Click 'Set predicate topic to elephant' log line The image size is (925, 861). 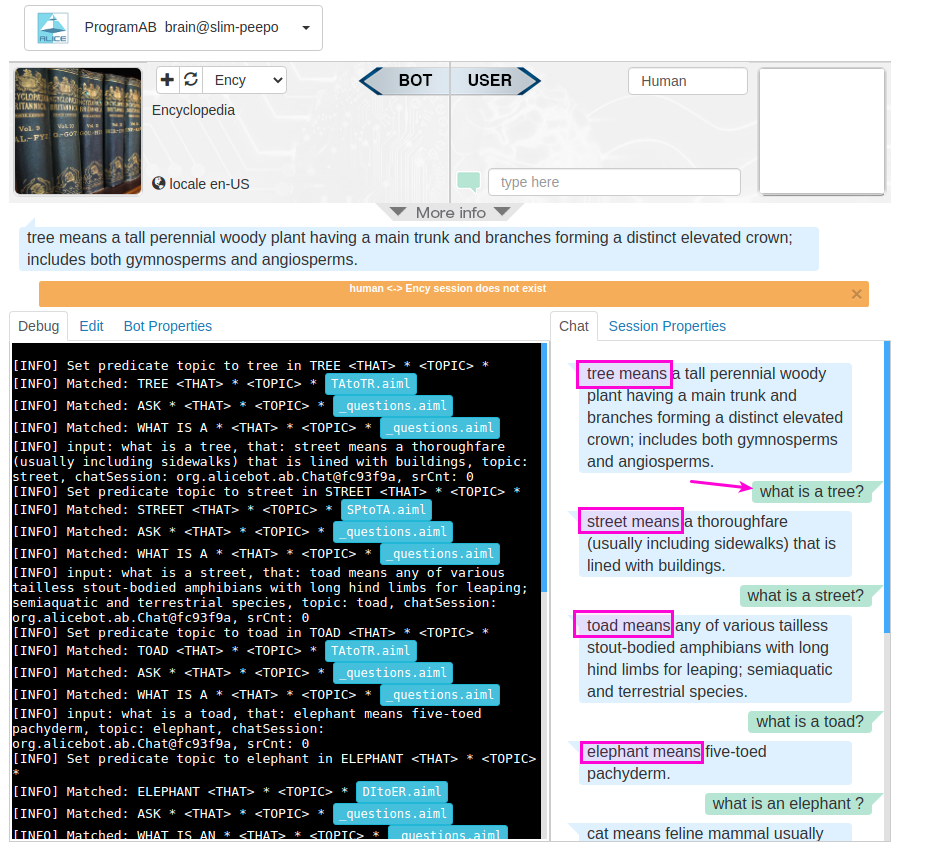[x=274, y=766]
